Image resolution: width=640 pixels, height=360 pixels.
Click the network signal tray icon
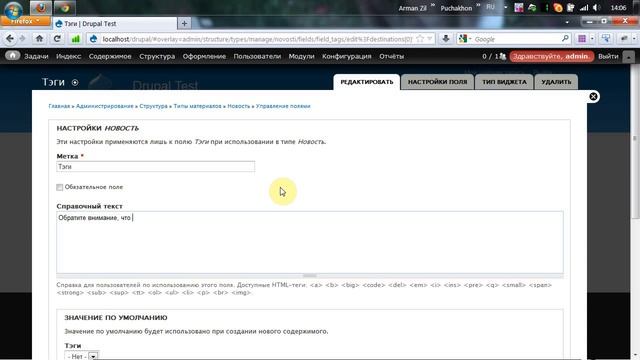584,8
